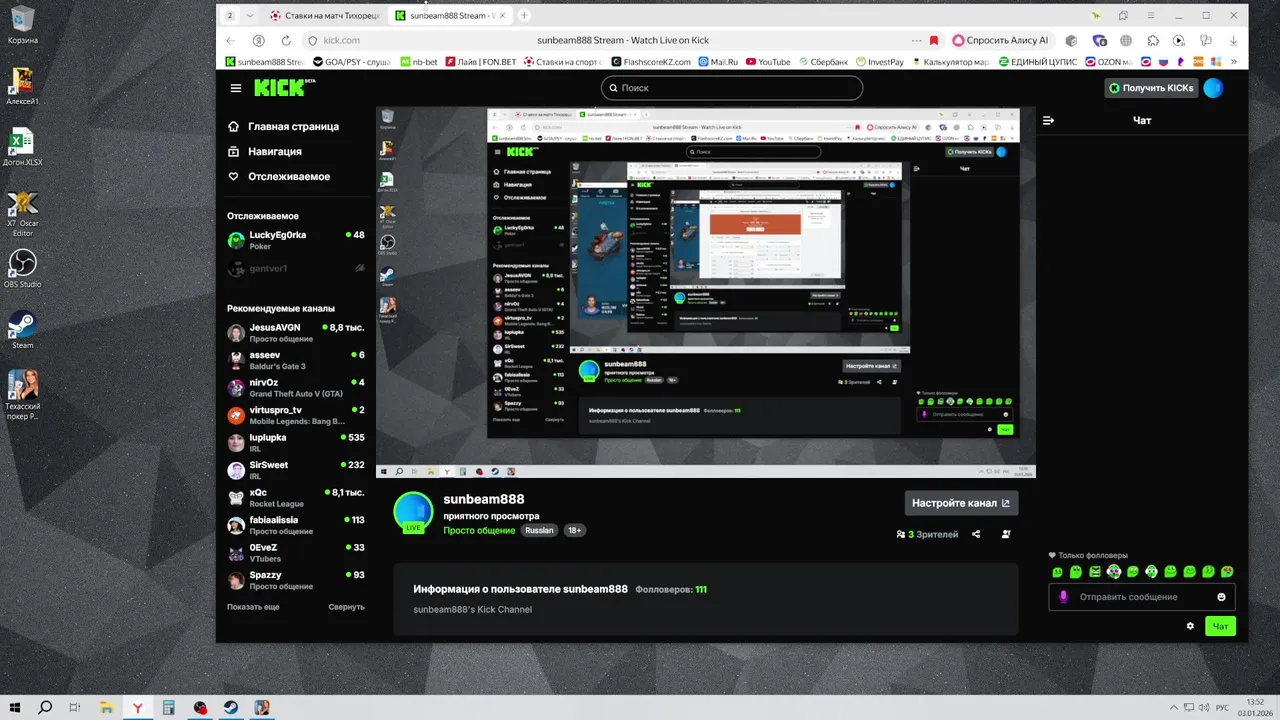Open Steam in the taskbar

[x=231, y=708]
